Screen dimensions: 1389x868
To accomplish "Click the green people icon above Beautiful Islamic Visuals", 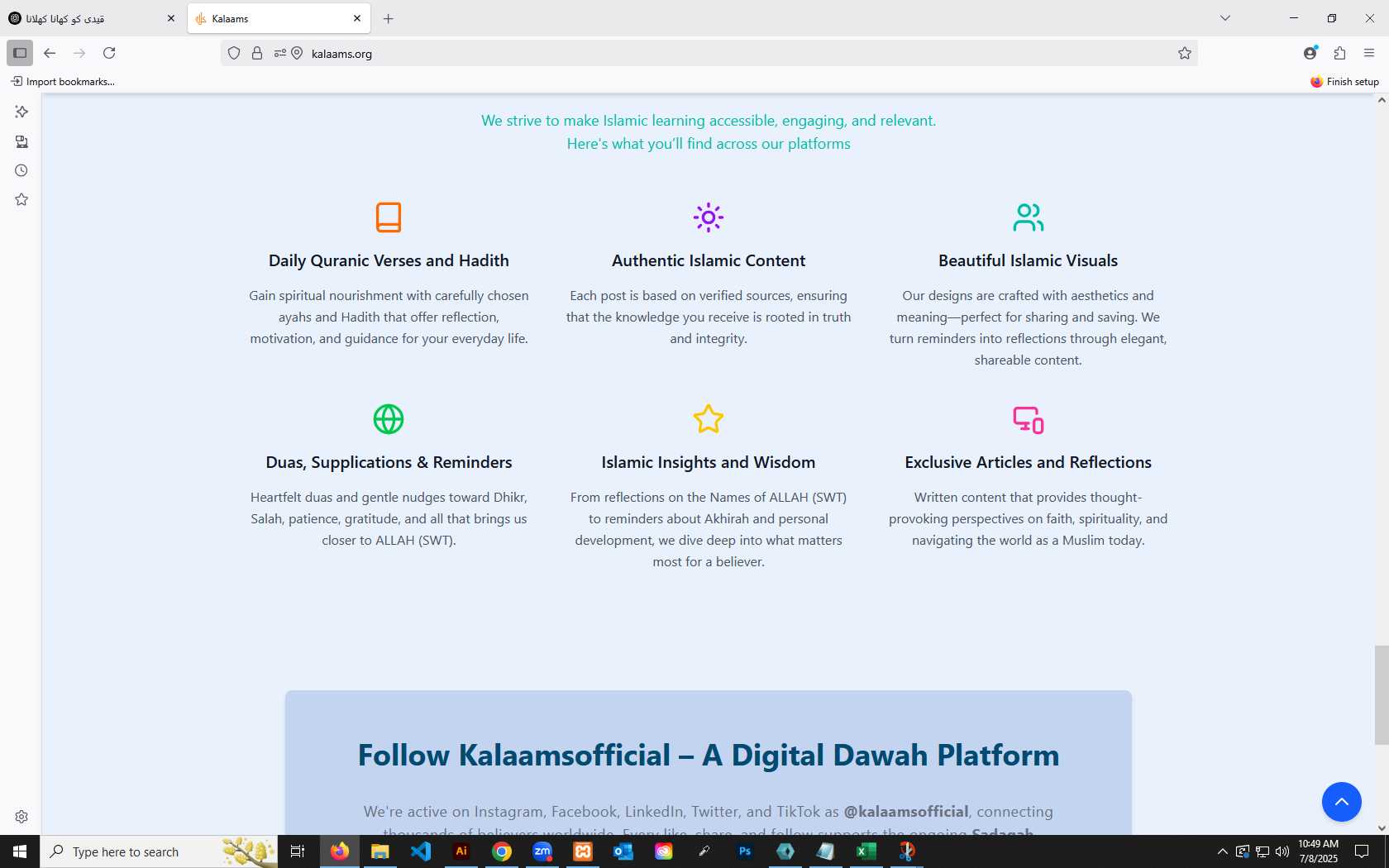I will point(1029,217).
